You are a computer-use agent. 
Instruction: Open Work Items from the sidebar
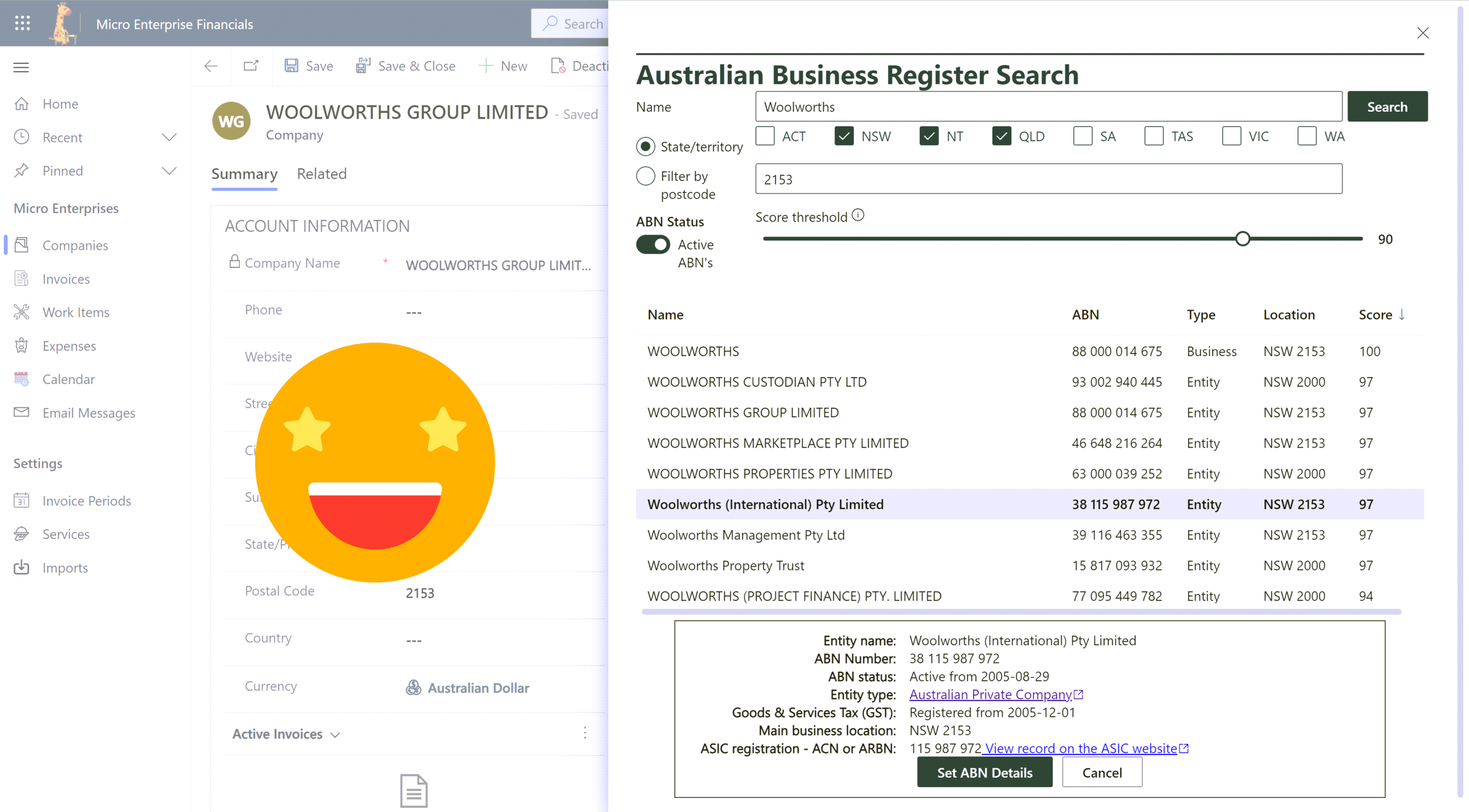pos(21,312)
